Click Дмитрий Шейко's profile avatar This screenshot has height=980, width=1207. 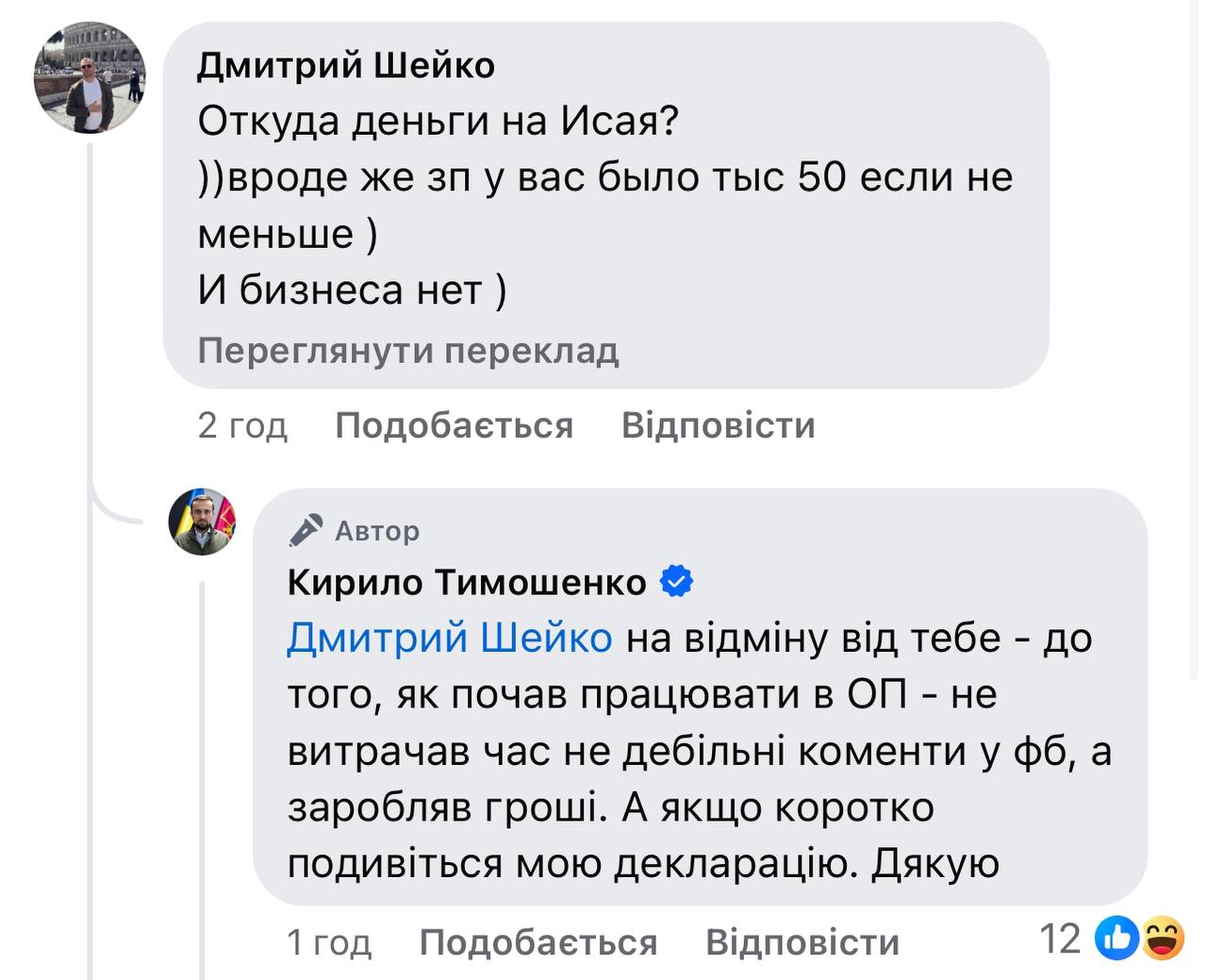(x=90, y=77)
